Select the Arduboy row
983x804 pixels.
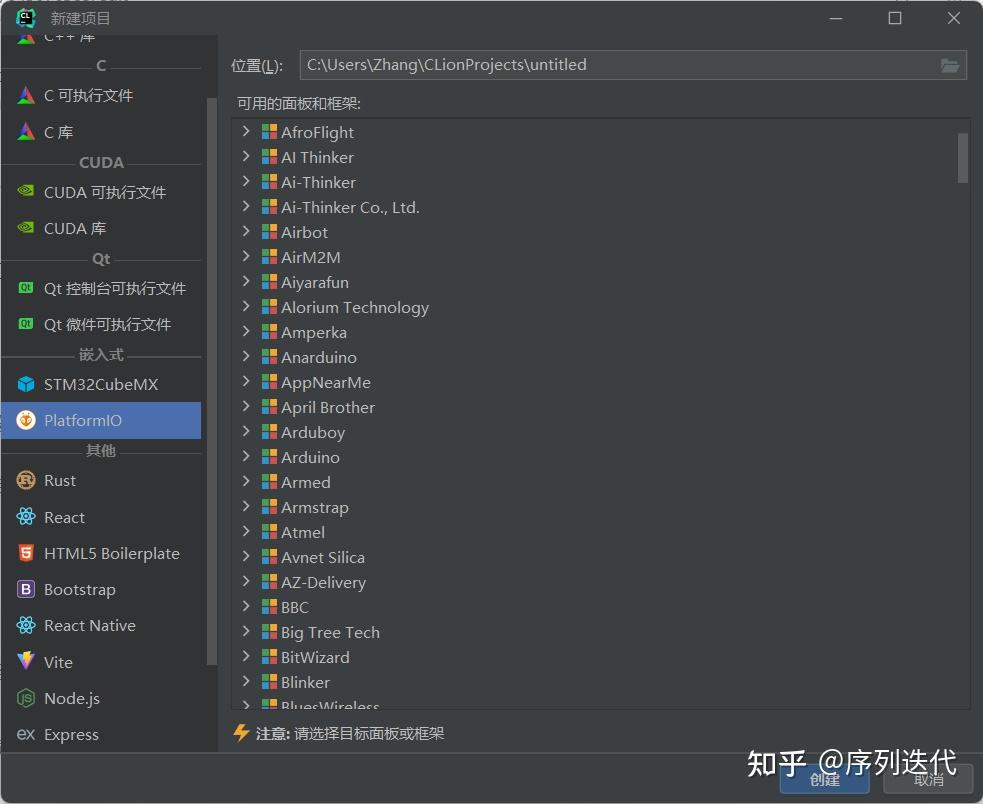[600, 432]
